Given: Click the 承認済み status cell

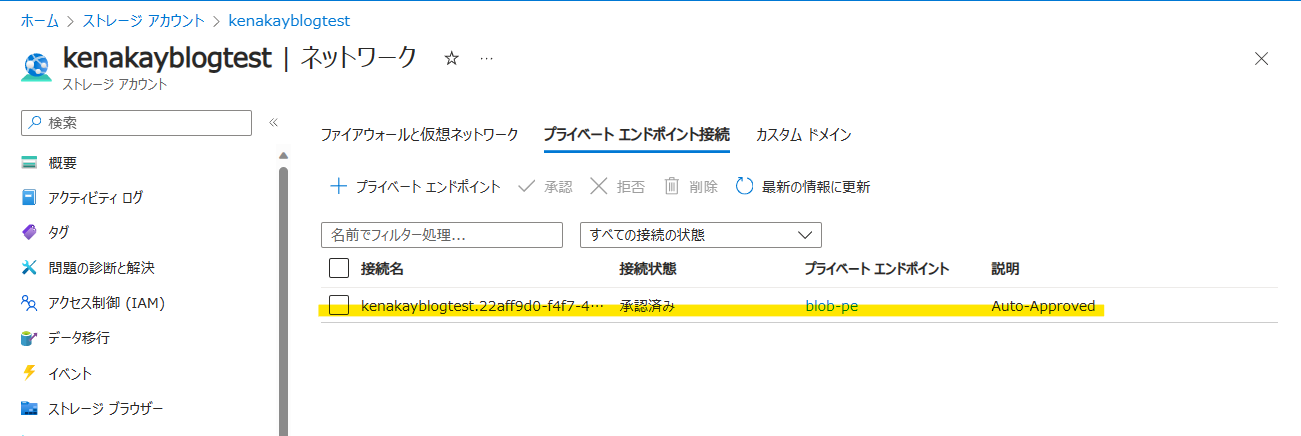Looking at the screenshot, I should click(647, 306).
